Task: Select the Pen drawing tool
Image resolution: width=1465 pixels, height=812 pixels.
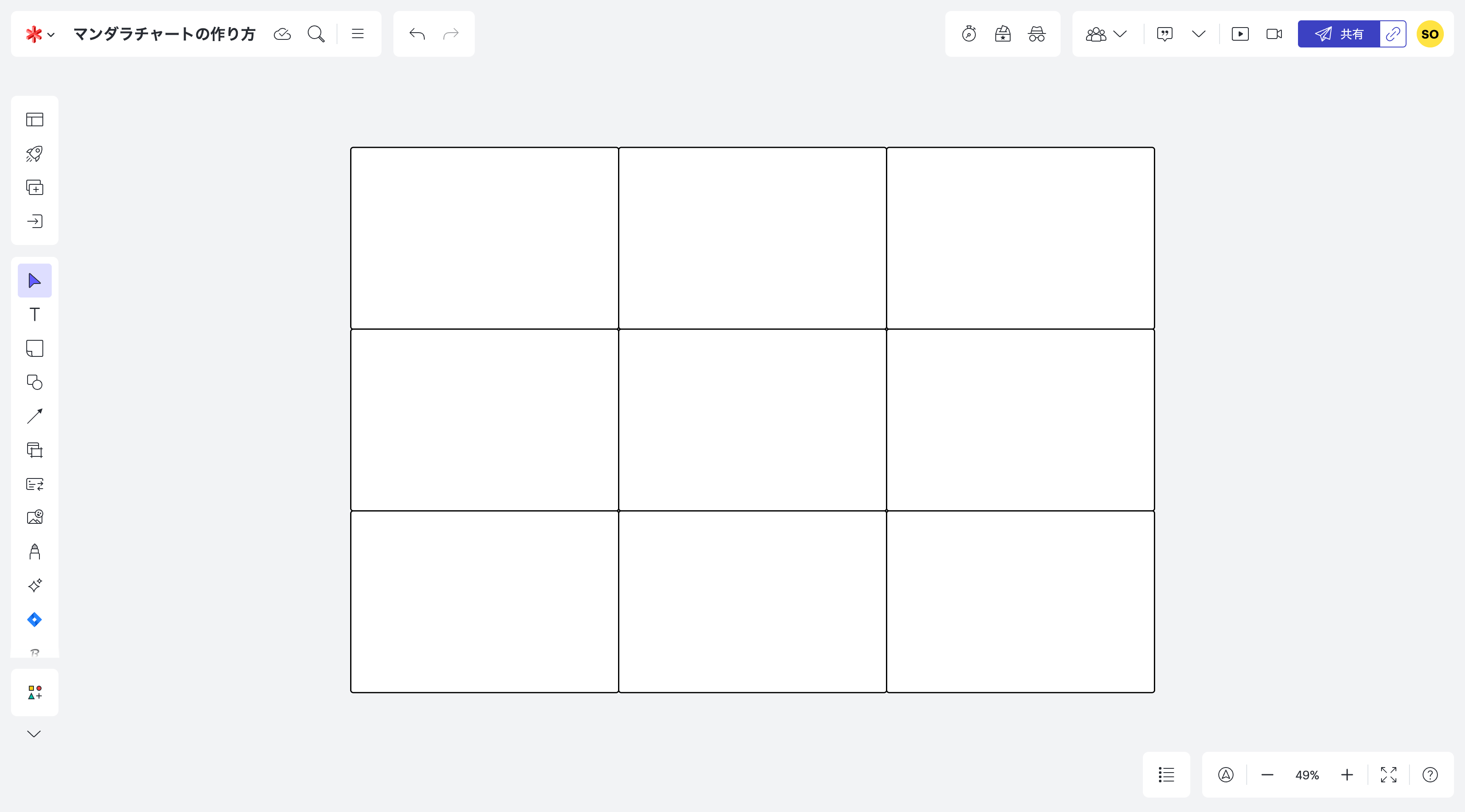Action: tap(35, 551)
